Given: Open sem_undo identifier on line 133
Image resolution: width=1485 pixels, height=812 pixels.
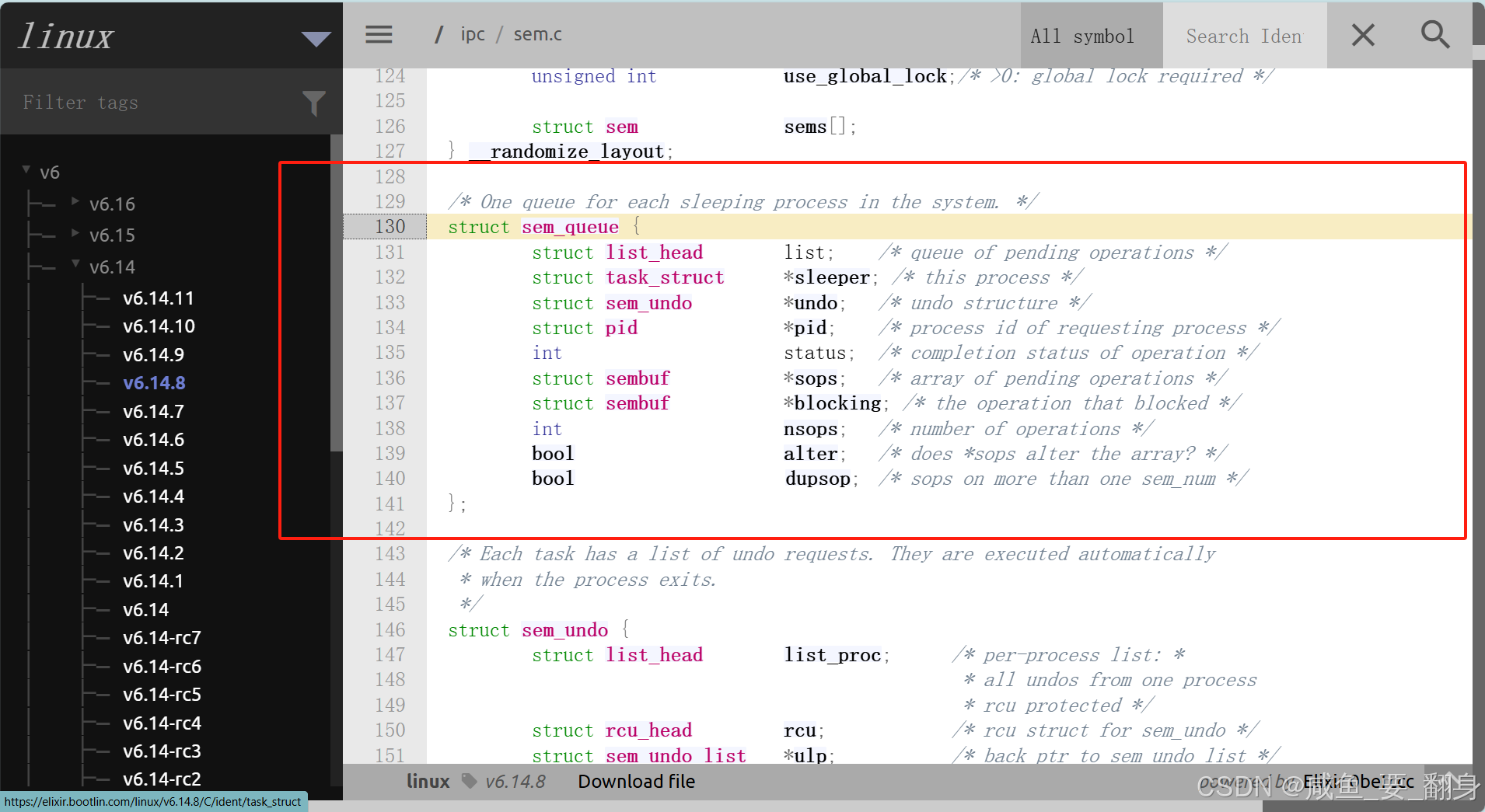Looking at the screenshot, I should (648, 303).
